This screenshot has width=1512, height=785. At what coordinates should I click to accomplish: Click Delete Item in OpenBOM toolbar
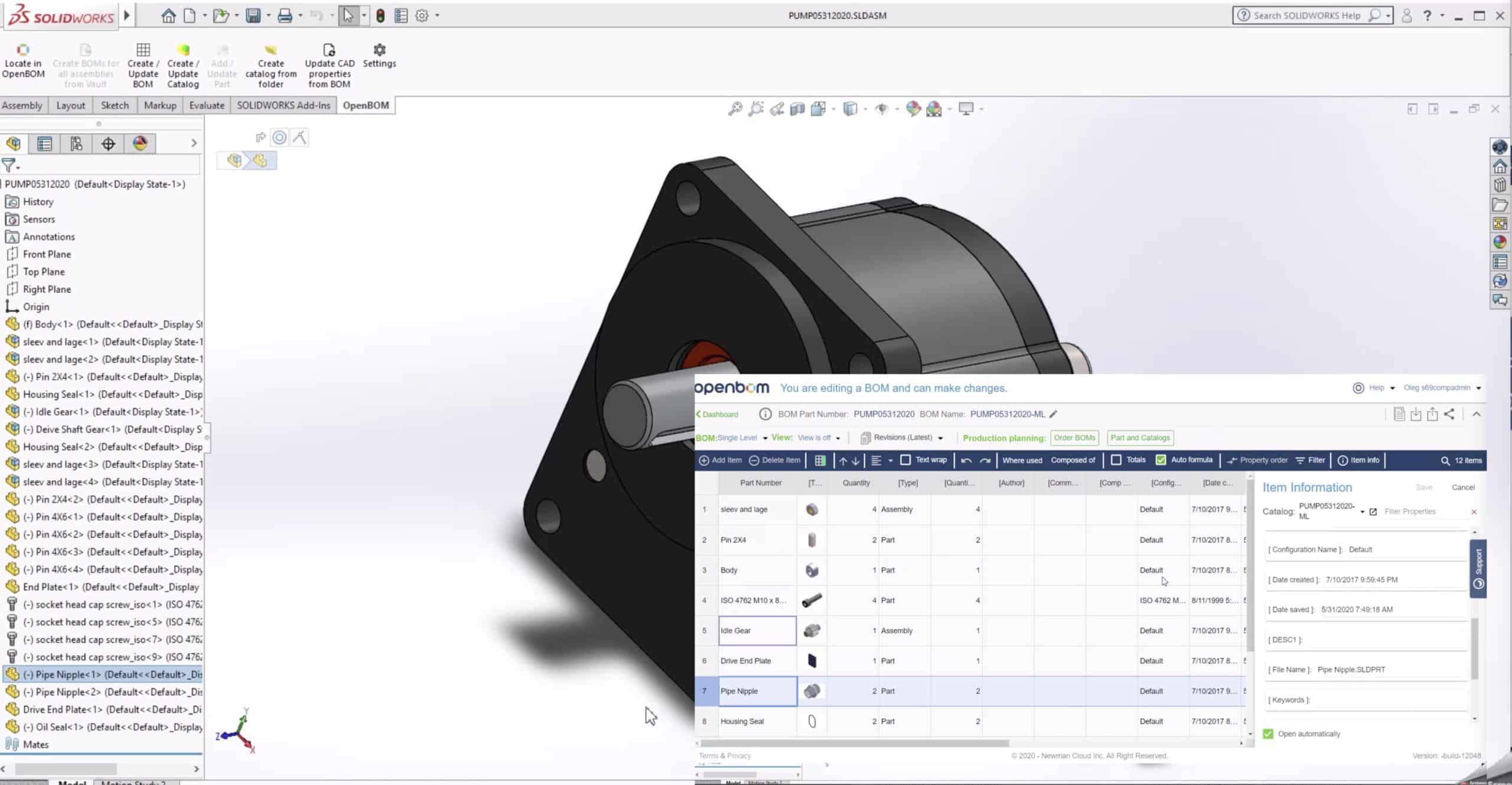point(775,460)
